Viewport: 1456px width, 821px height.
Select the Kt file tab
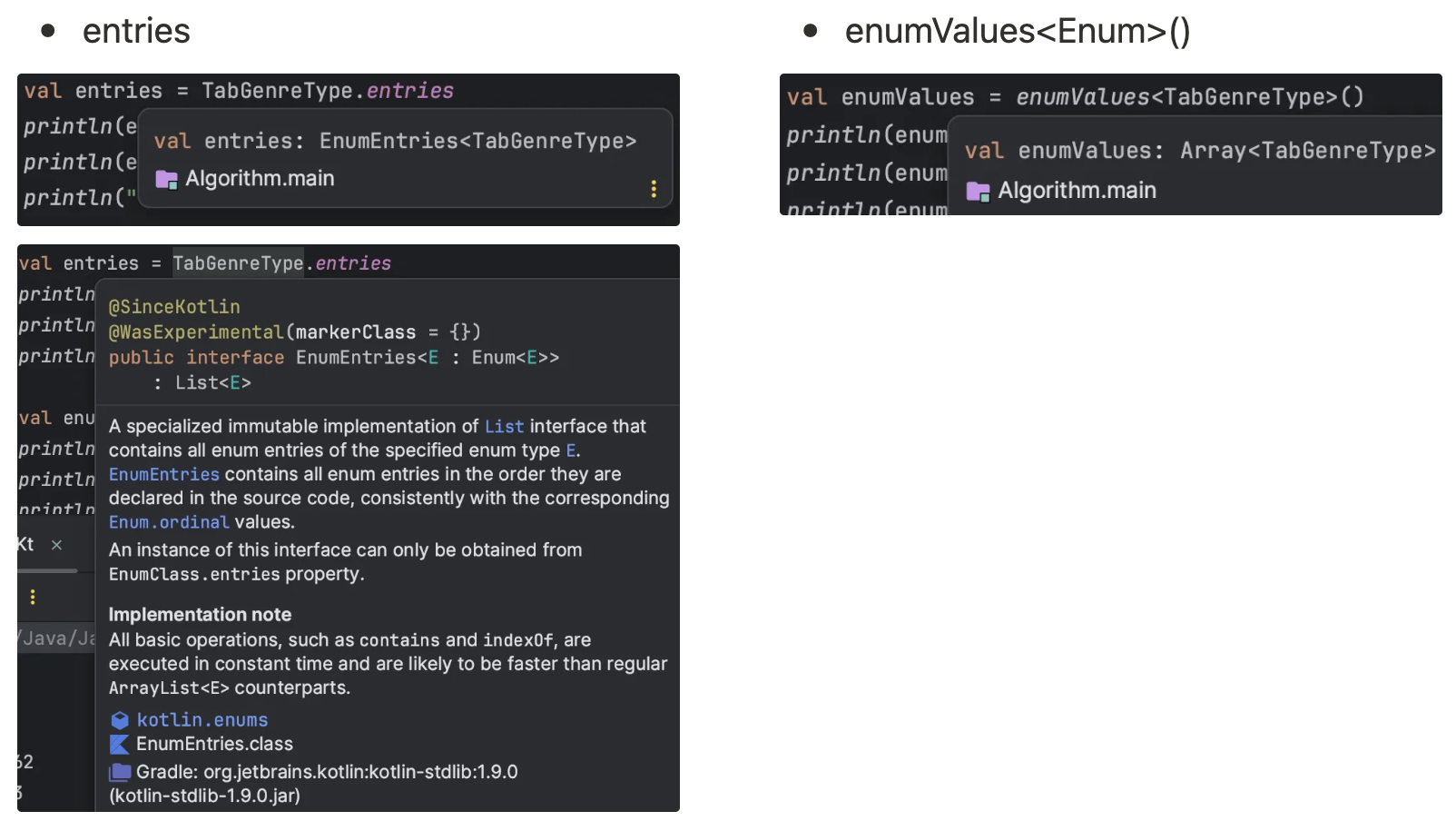[x=25, y=545]
